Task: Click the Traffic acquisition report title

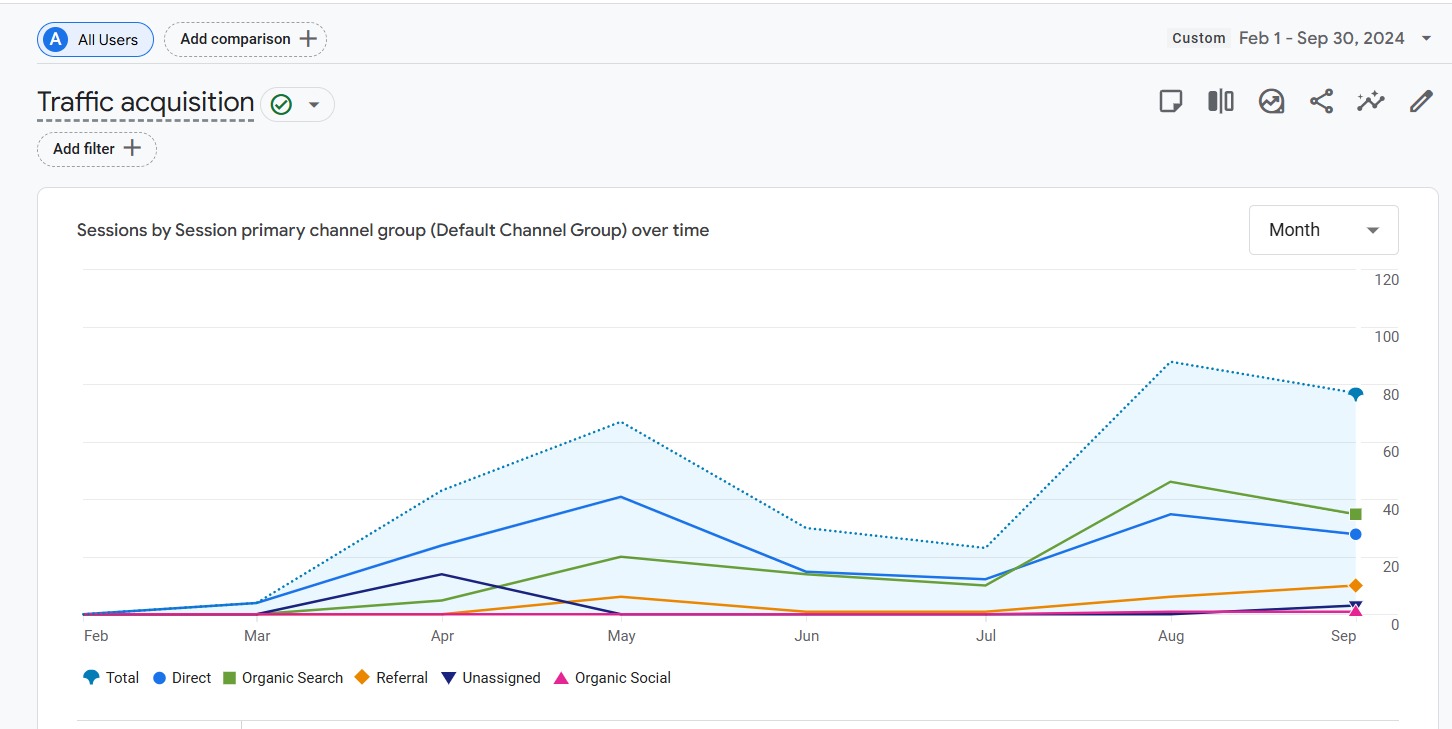Action: 146,102
